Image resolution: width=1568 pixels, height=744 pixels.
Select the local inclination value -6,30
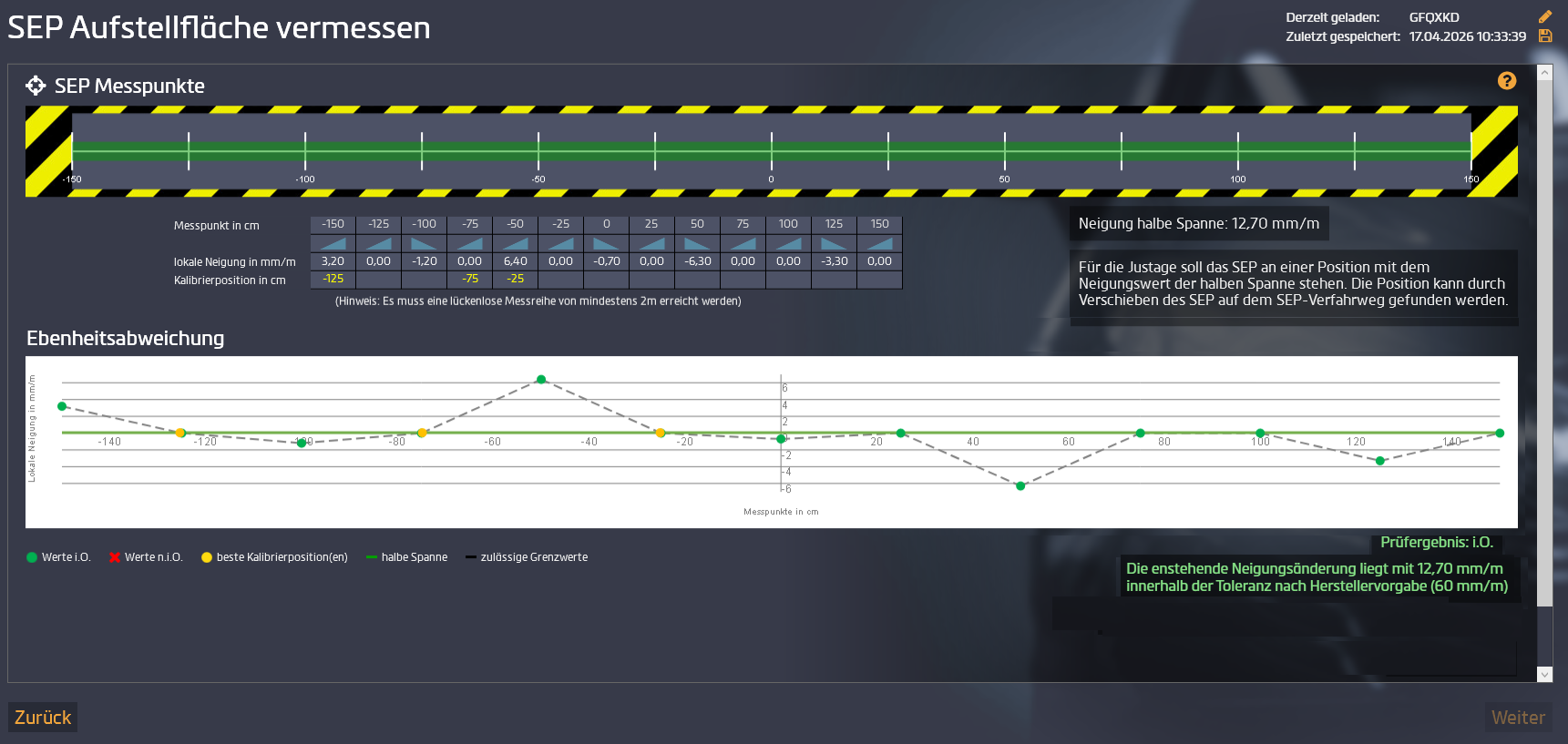click(x=698, y=261)
